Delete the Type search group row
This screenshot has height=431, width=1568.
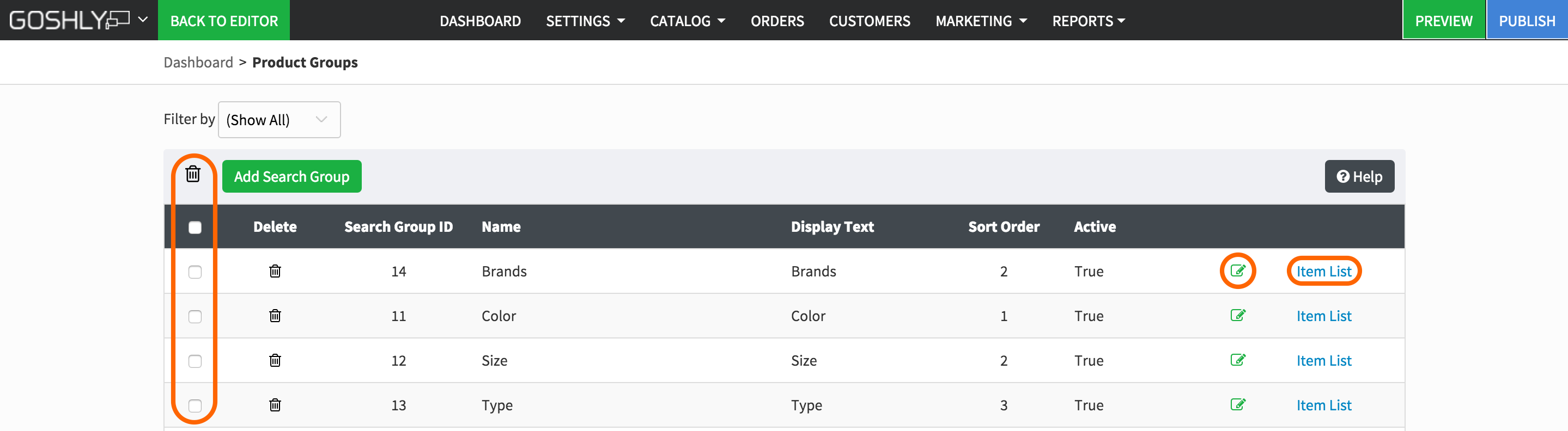coord(275,405)
